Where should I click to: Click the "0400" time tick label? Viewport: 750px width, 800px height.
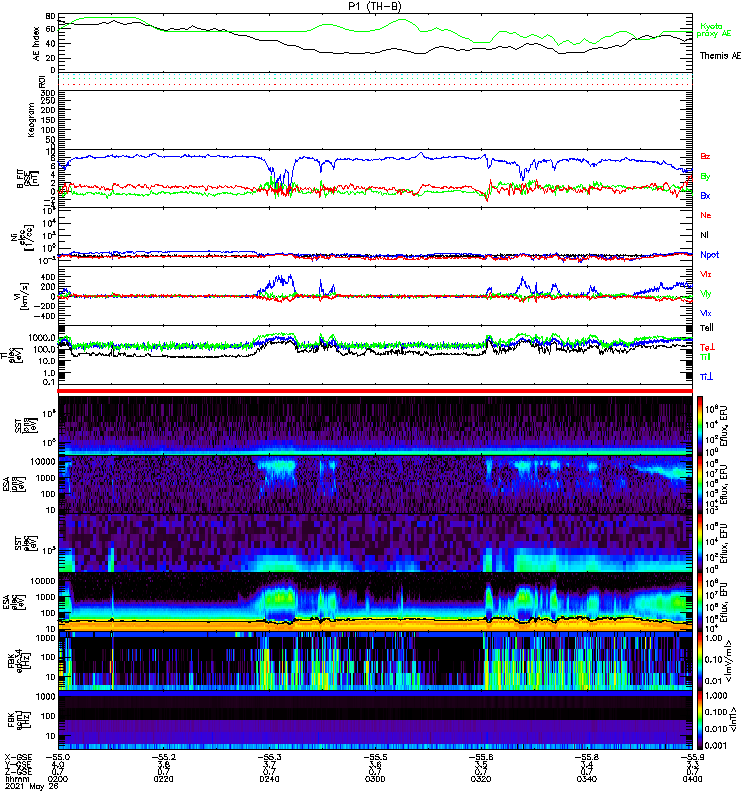click(x=692, y=779)
